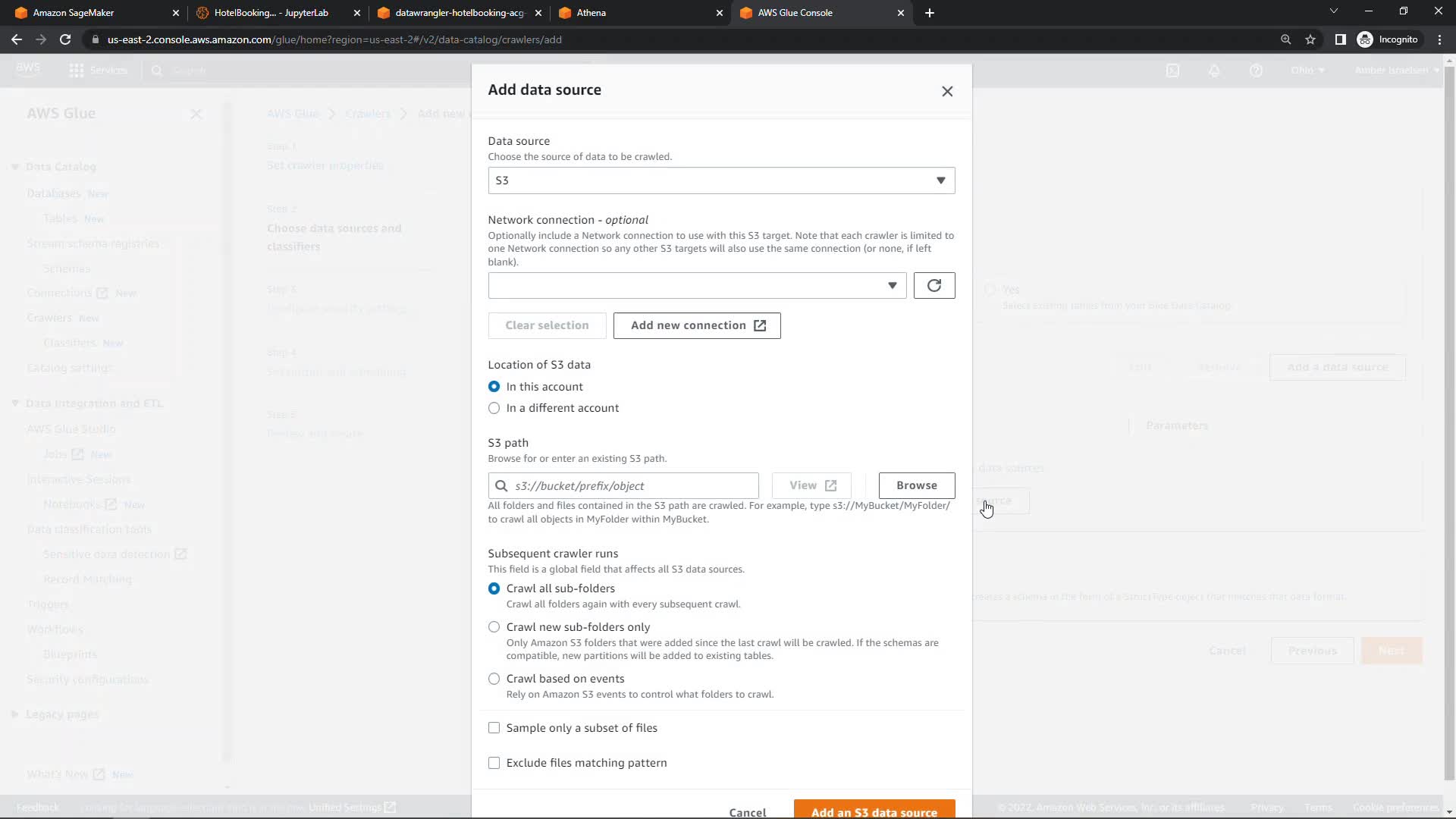Check Exclude files matching pattern
The width and height of the screenshot is (1456, 819).
coord(494,763)
